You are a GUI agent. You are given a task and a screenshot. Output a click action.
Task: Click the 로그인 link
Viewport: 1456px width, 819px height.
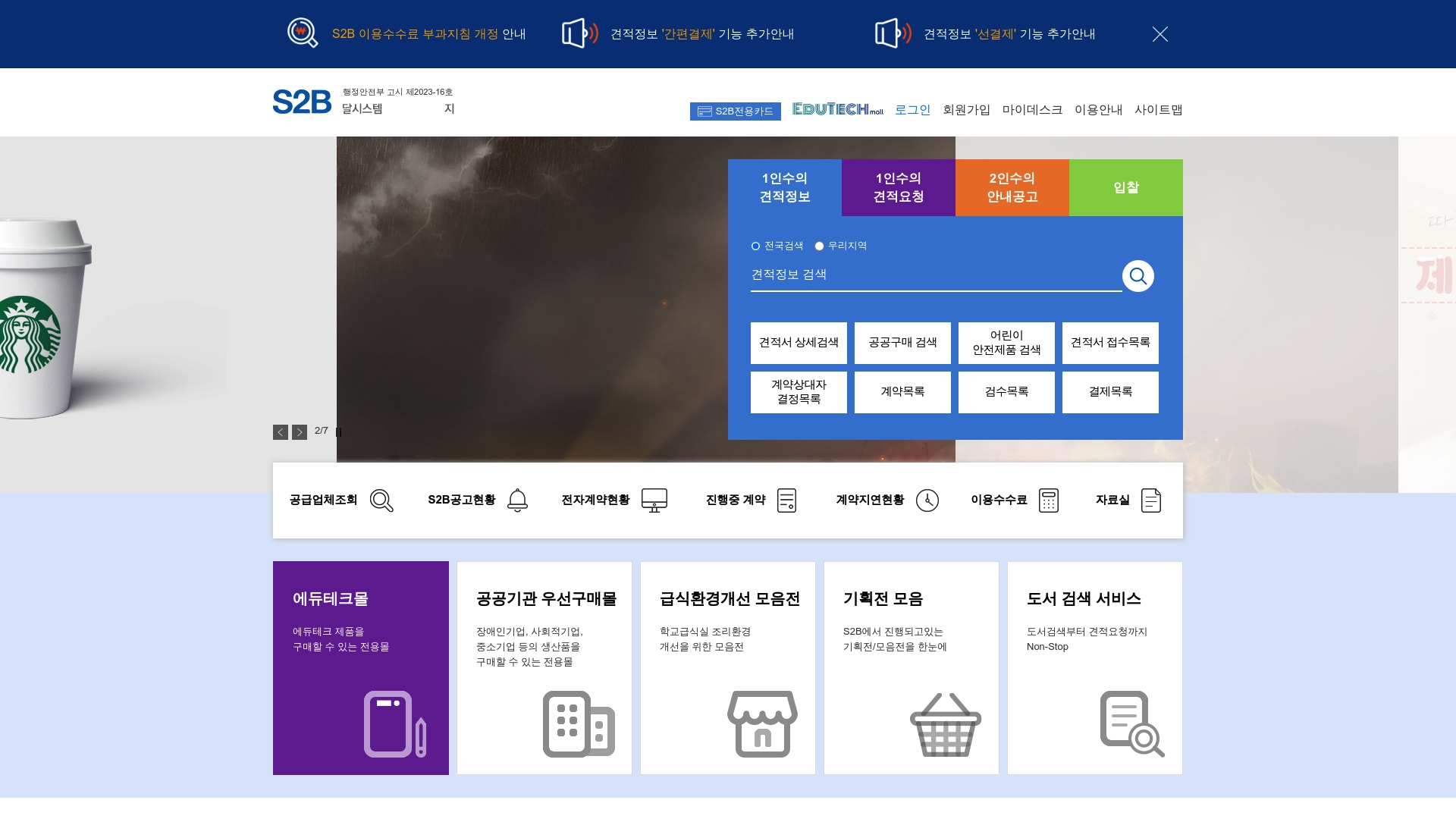(912, 110)
